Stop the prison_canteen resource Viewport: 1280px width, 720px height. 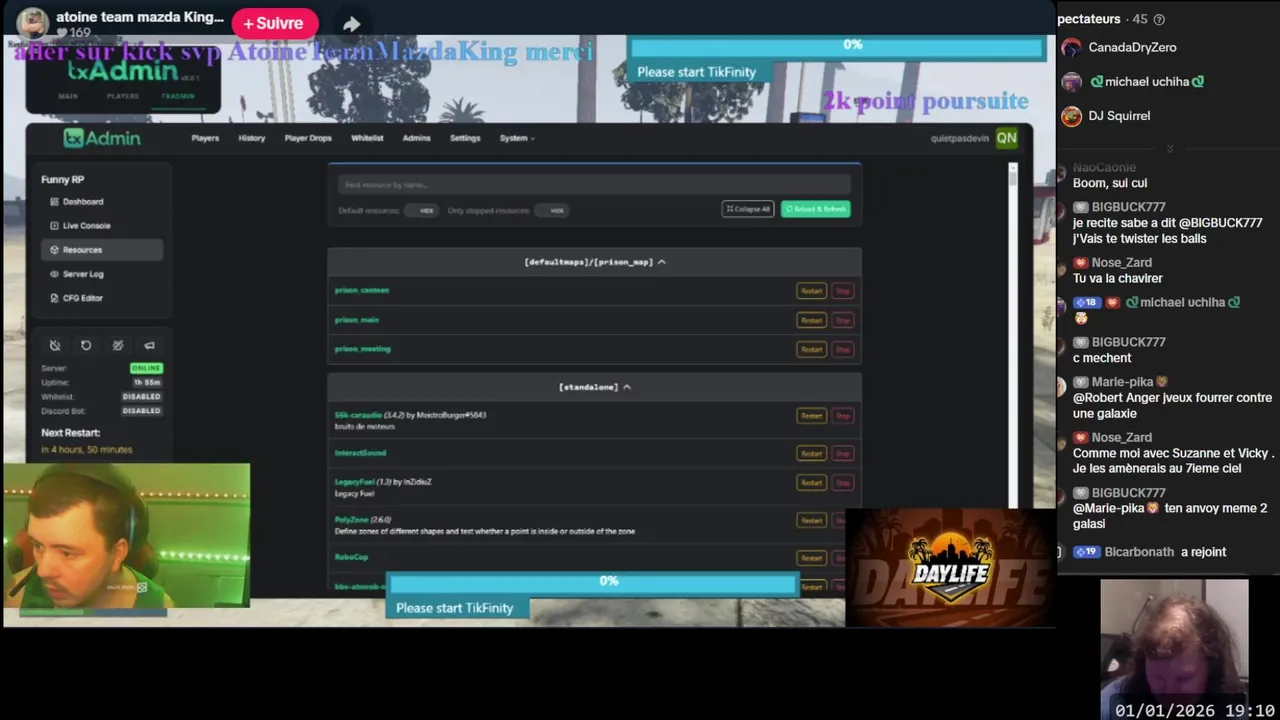pos(842,291)
